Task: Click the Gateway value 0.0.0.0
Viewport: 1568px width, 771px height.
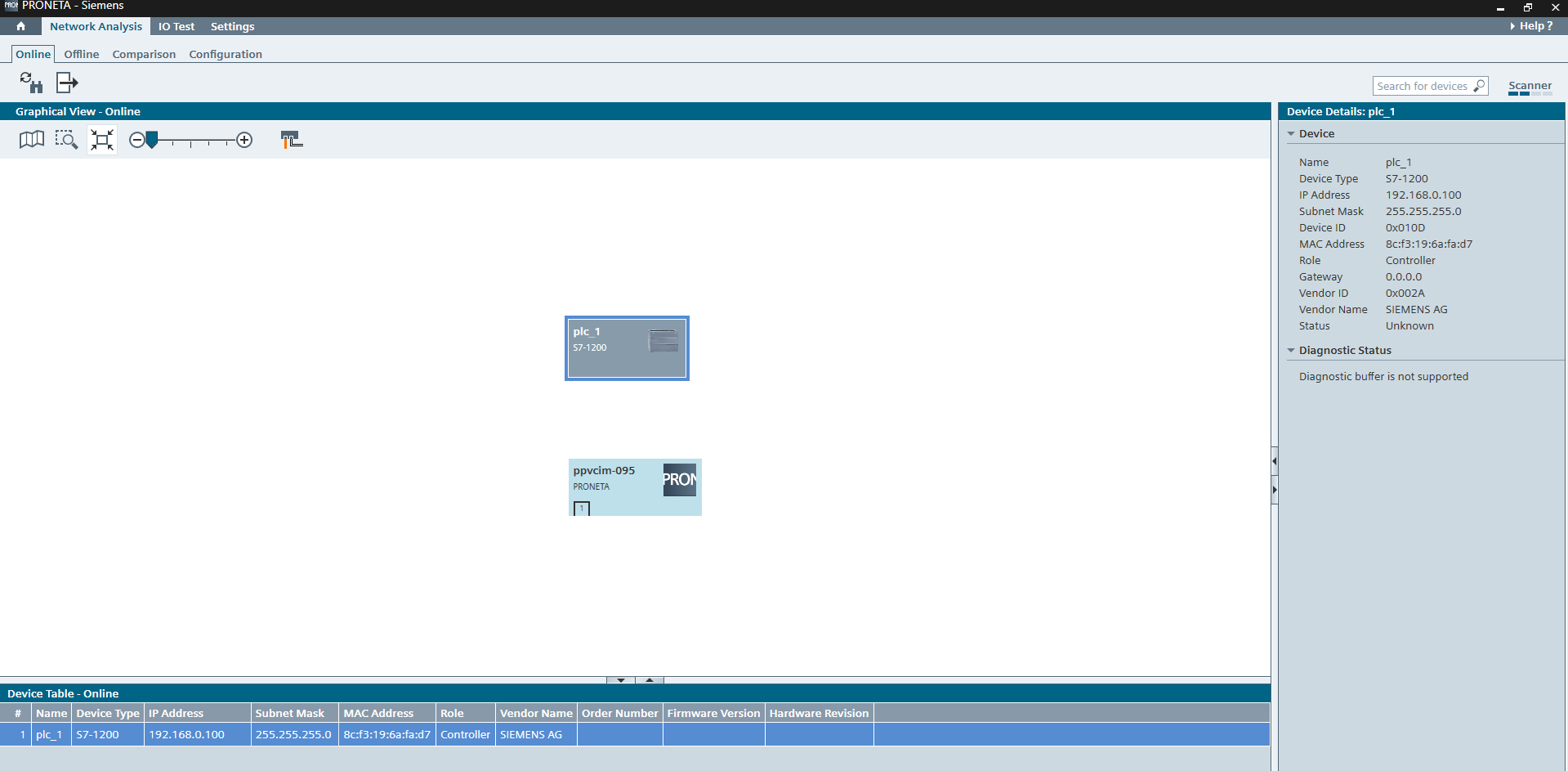Action: point(1404,276)
